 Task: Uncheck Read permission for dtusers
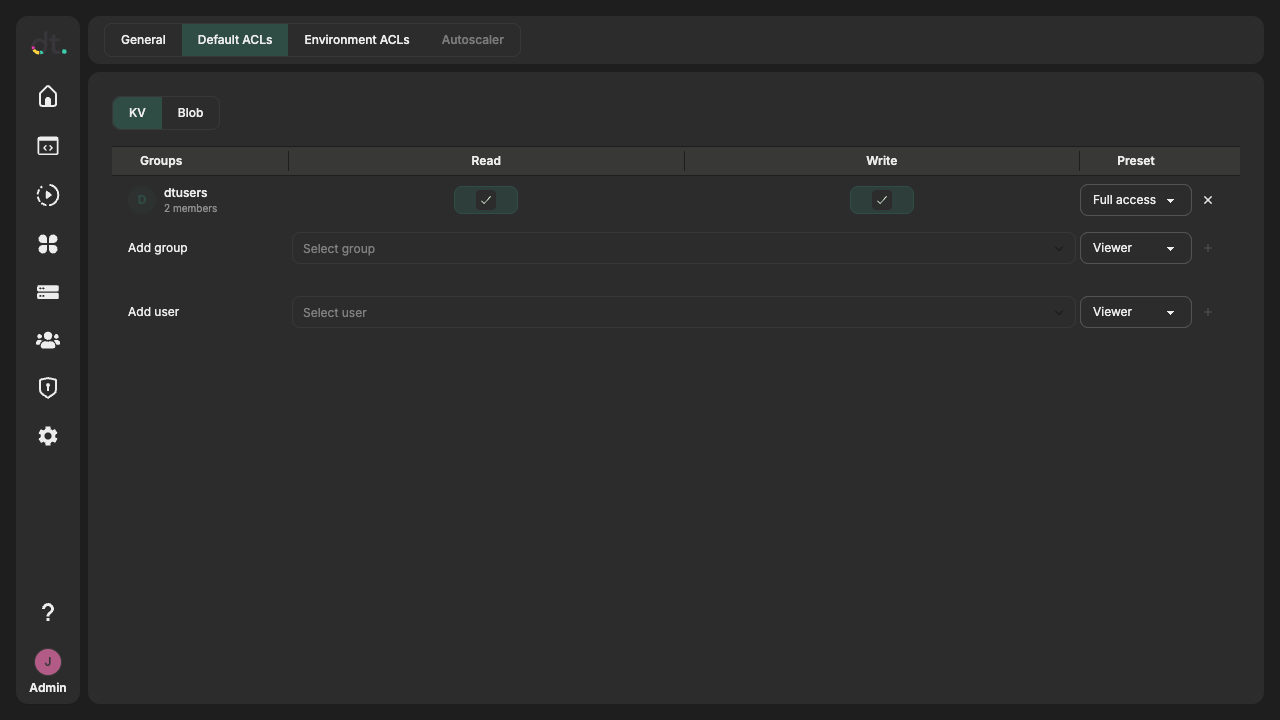(x=486, y=200)
